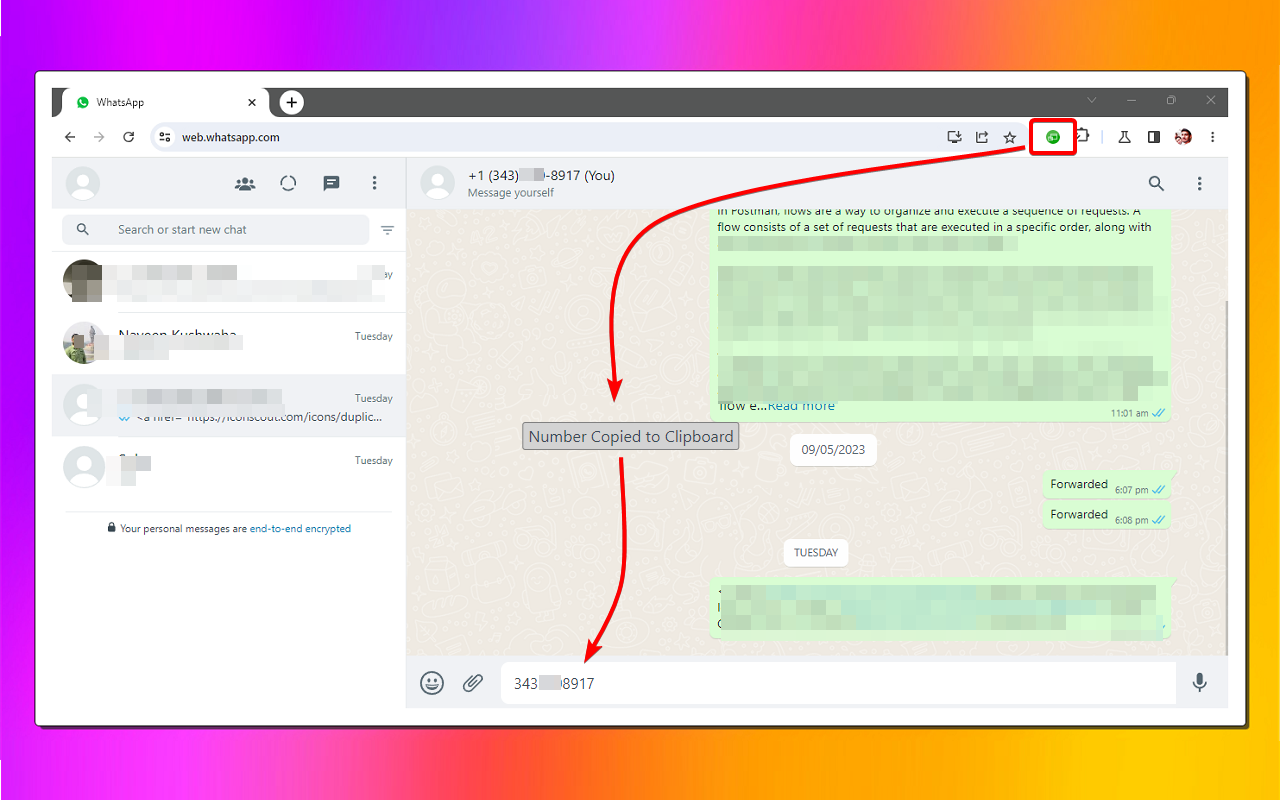
Task: Toggle the unread chats filter
Action: [x=388, y=230]
